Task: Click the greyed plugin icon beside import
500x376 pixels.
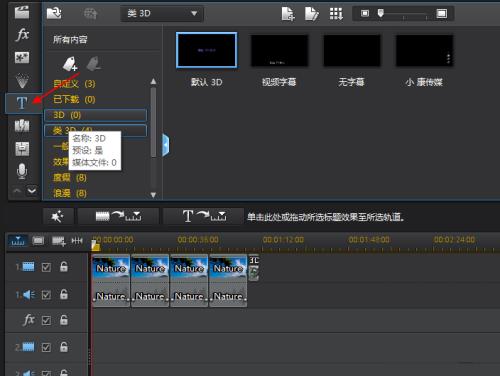Action: [x=90, y=13]
